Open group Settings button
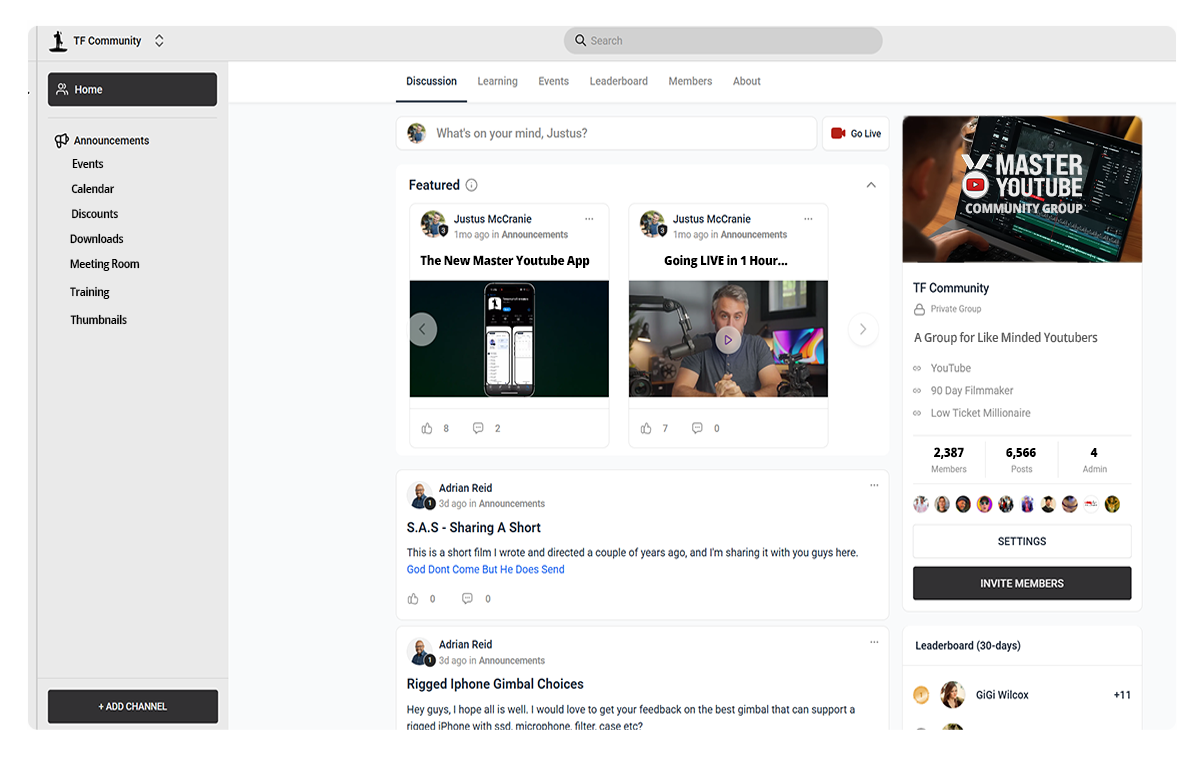Viewport: 1204px width, 757px height. pyautogui.click(x=1021, y=541)
